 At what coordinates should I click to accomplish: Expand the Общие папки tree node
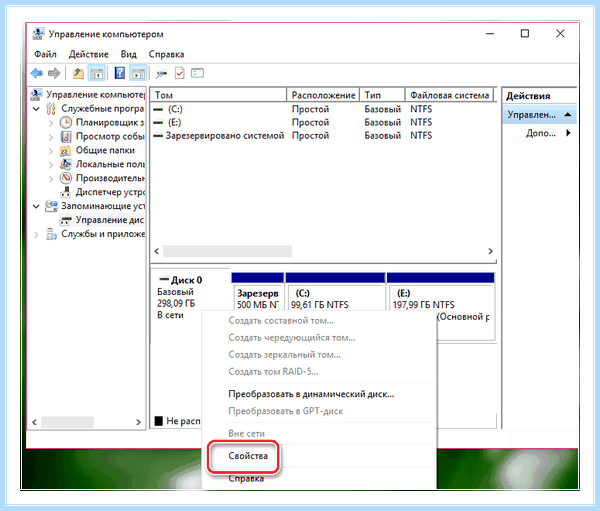click(51, 151)
